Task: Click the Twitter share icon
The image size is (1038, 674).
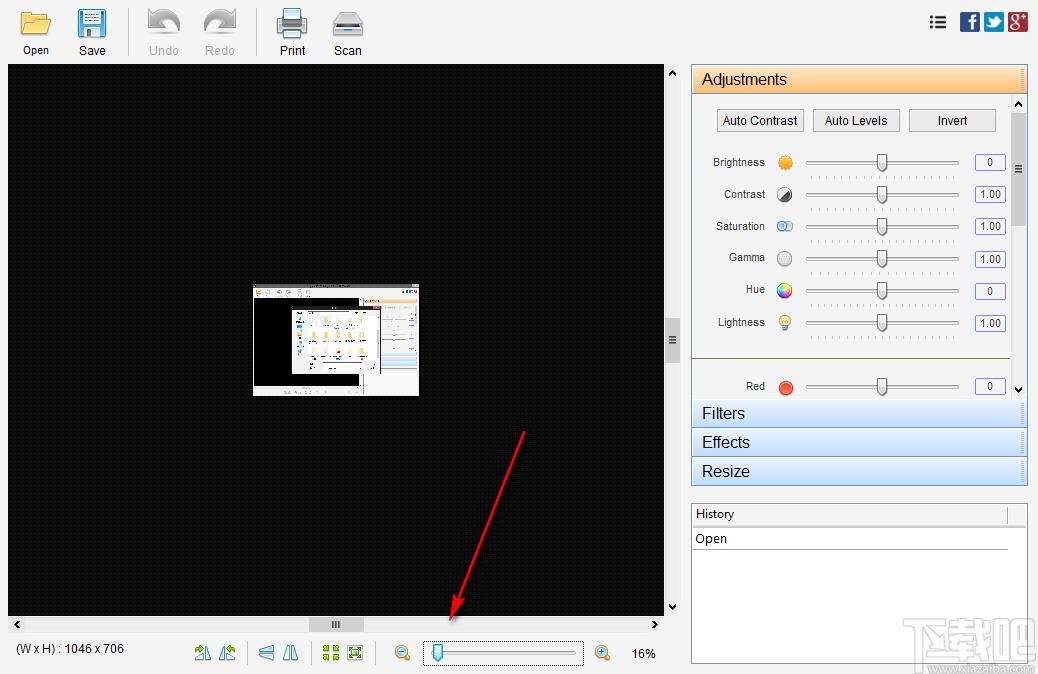Action: 994,22
